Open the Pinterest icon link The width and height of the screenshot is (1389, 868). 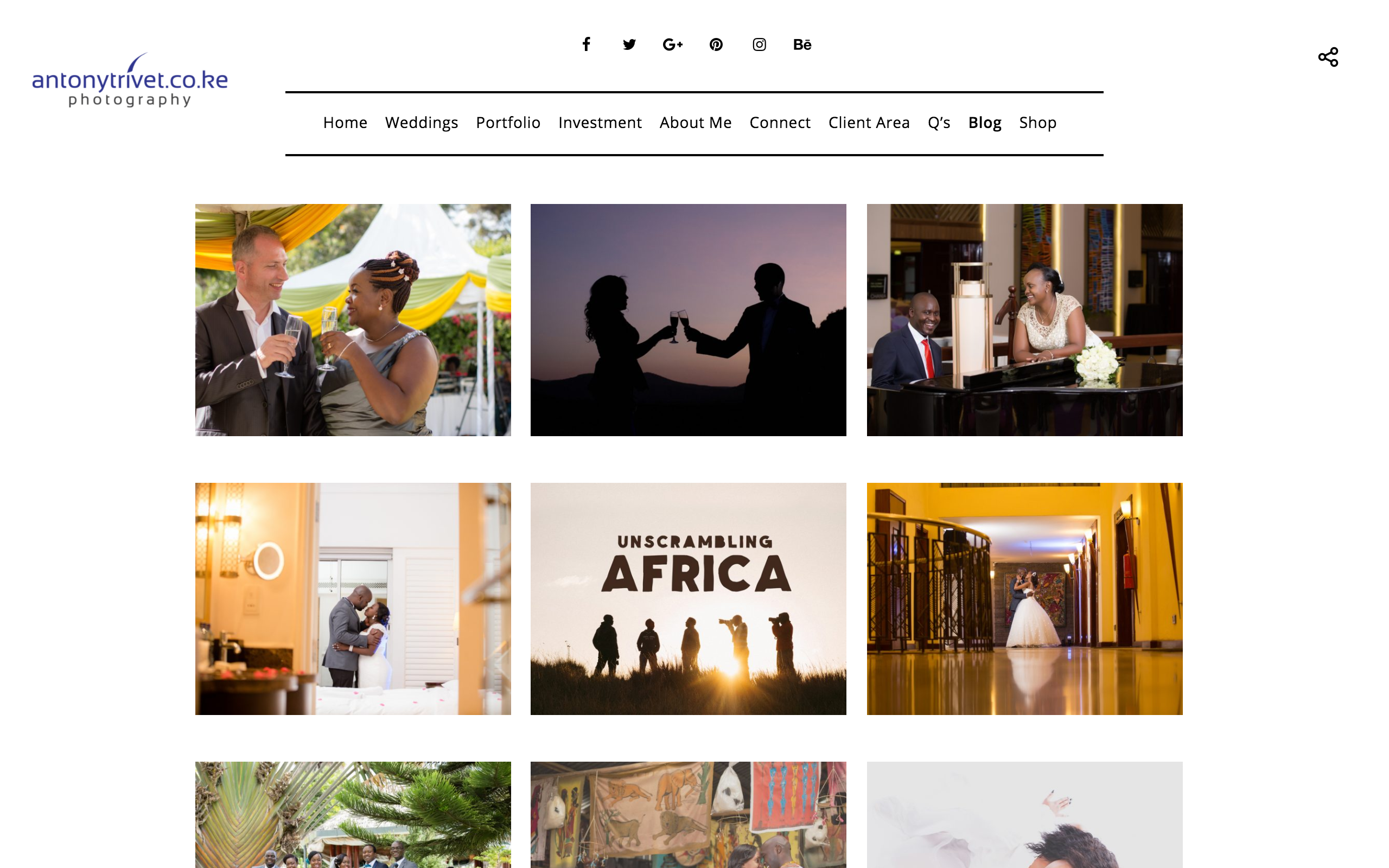(716, 44)
